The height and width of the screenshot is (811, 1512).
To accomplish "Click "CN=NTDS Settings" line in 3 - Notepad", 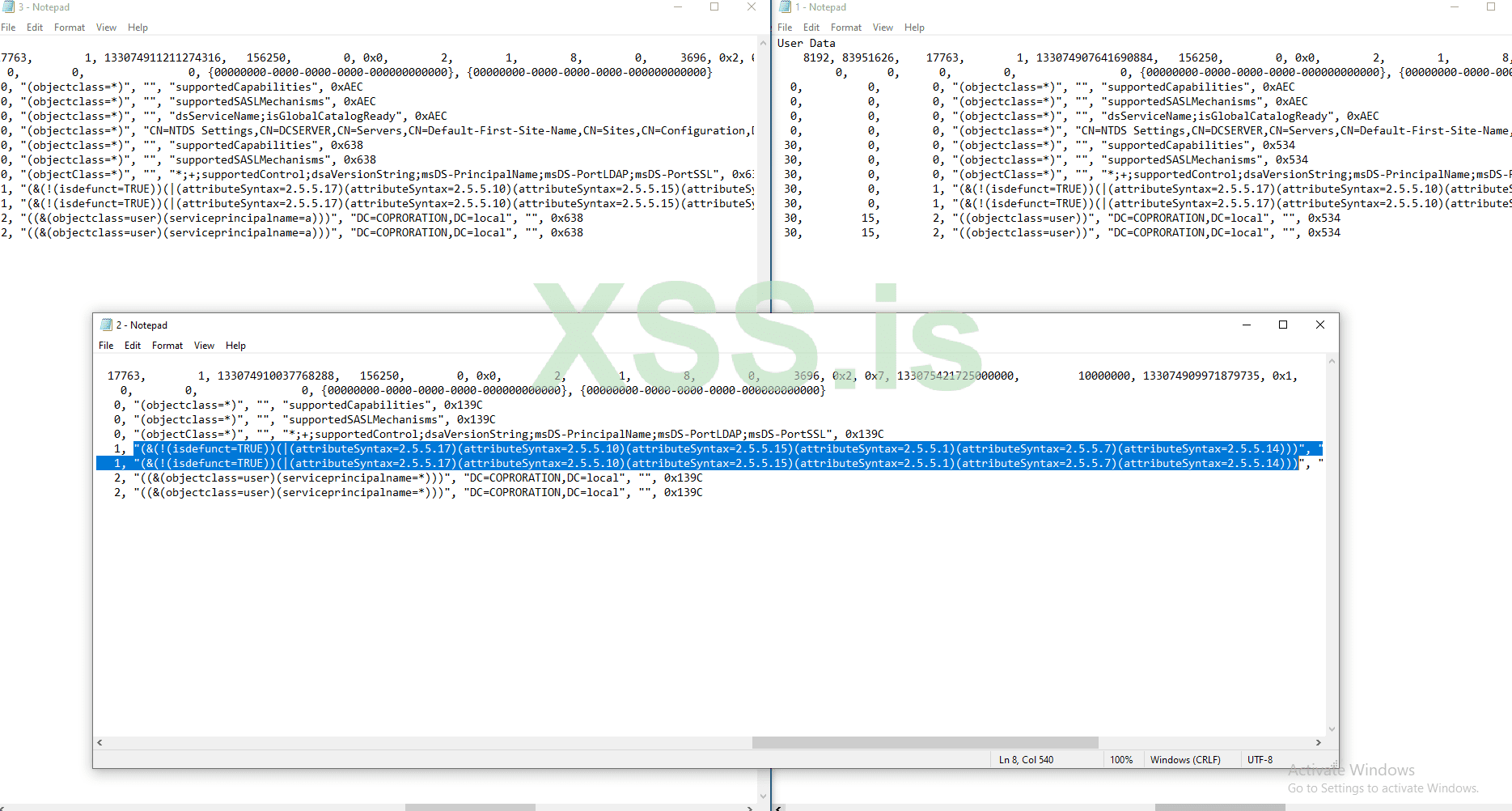I will coord(377,131).
